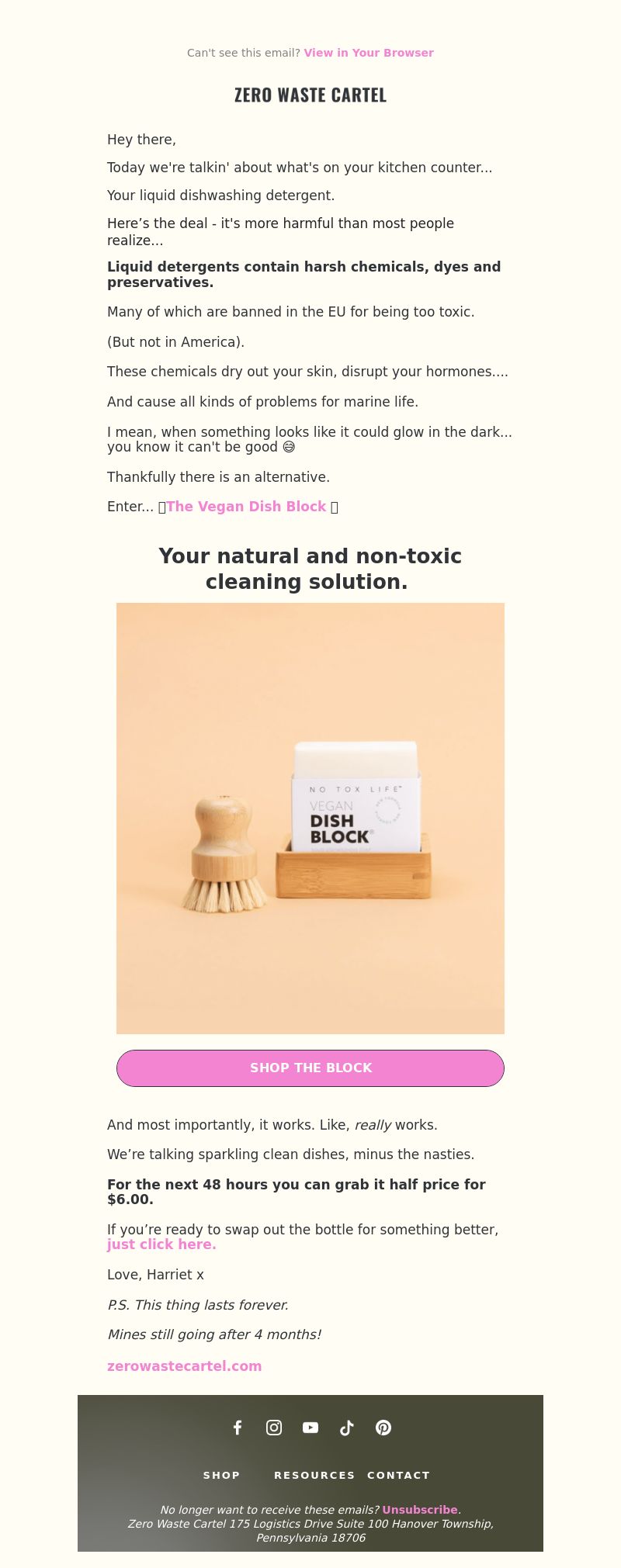Open the Facebook icon in the footer
This screenshot has width=621, height=1568.
[x=238, y=1428]
